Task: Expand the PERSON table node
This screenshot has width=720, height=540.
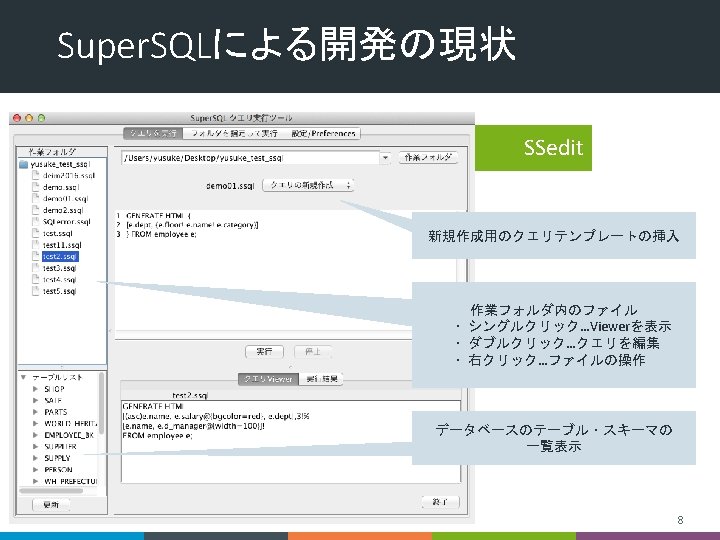Action: (35, 469)
